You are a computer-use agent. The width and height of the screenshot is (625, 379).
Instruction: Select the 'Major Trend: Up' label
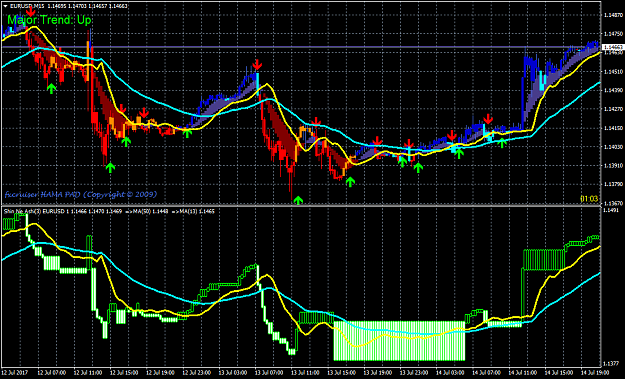[49, 20]
